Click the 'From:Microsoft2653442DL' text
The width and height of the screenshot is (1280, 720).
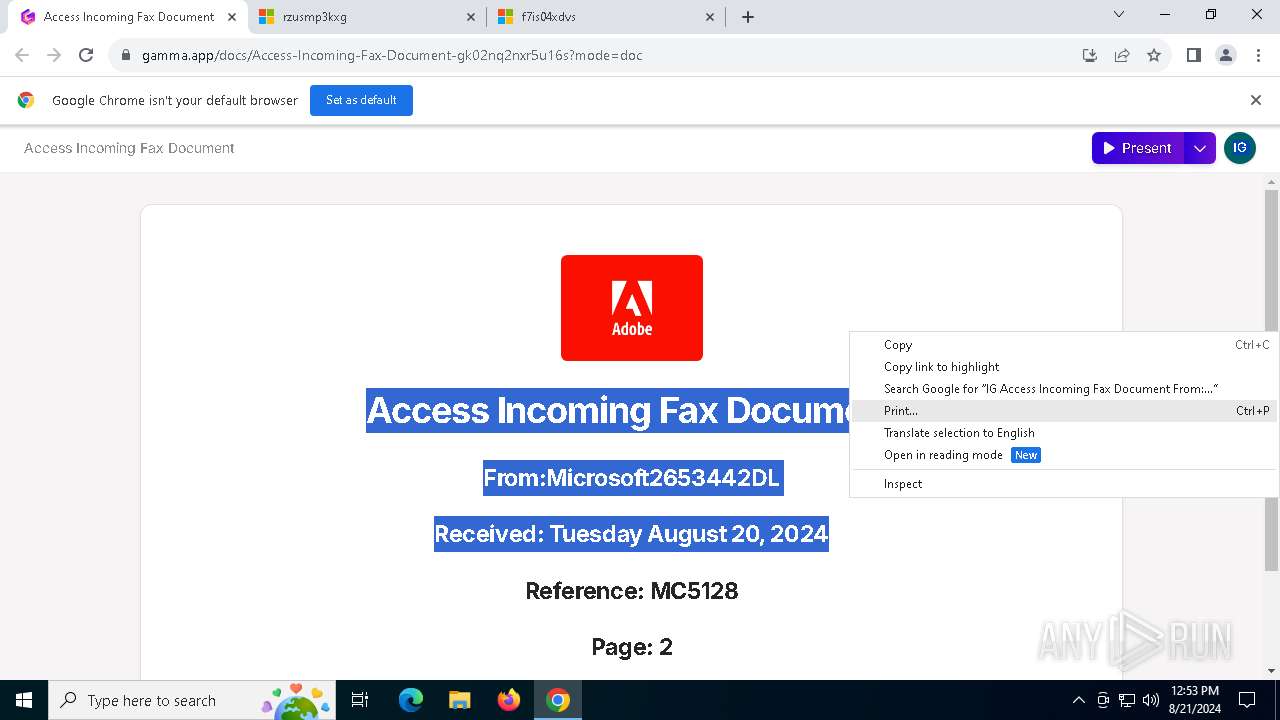632,478
